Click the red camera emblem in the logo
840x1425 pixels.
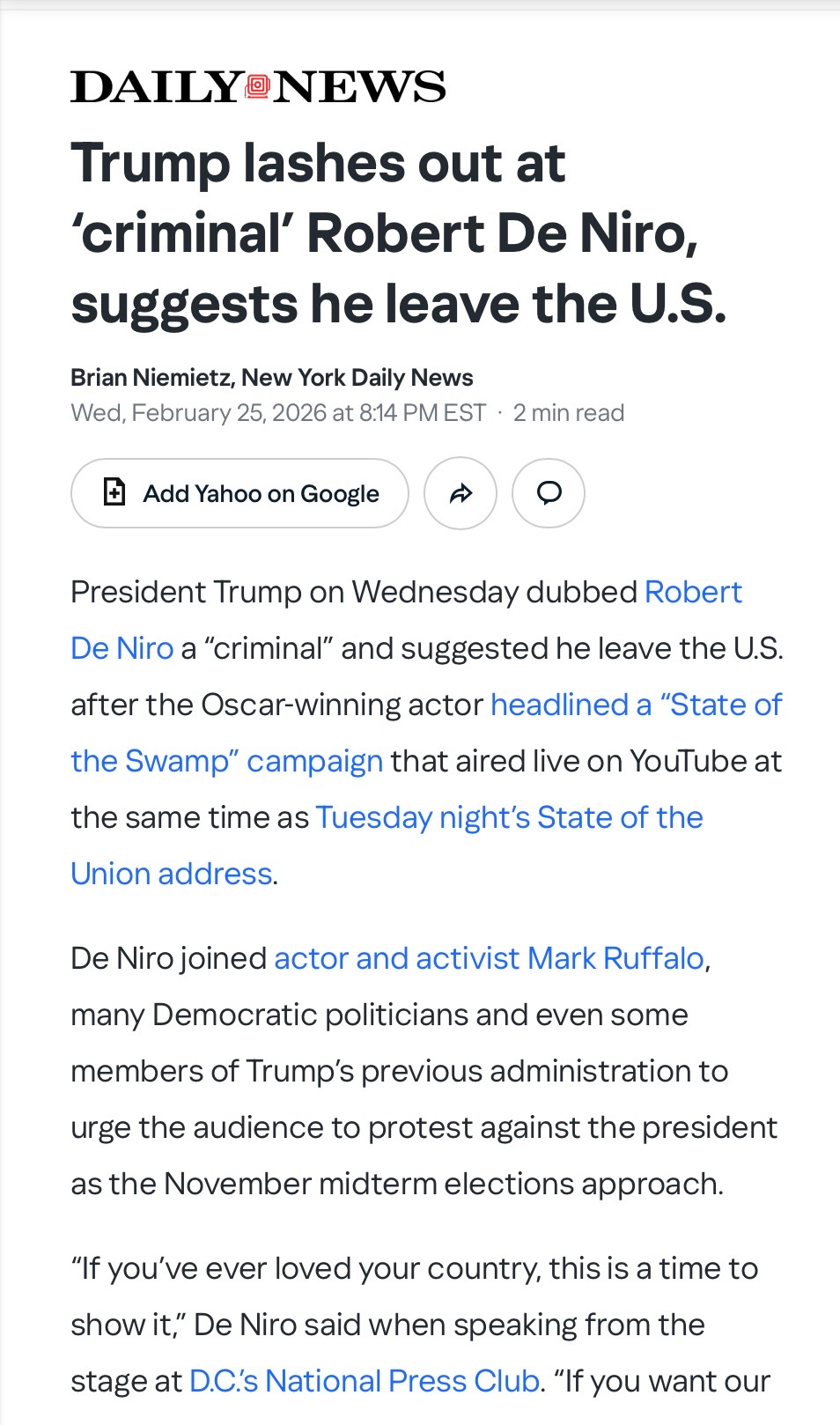(257, 86)
